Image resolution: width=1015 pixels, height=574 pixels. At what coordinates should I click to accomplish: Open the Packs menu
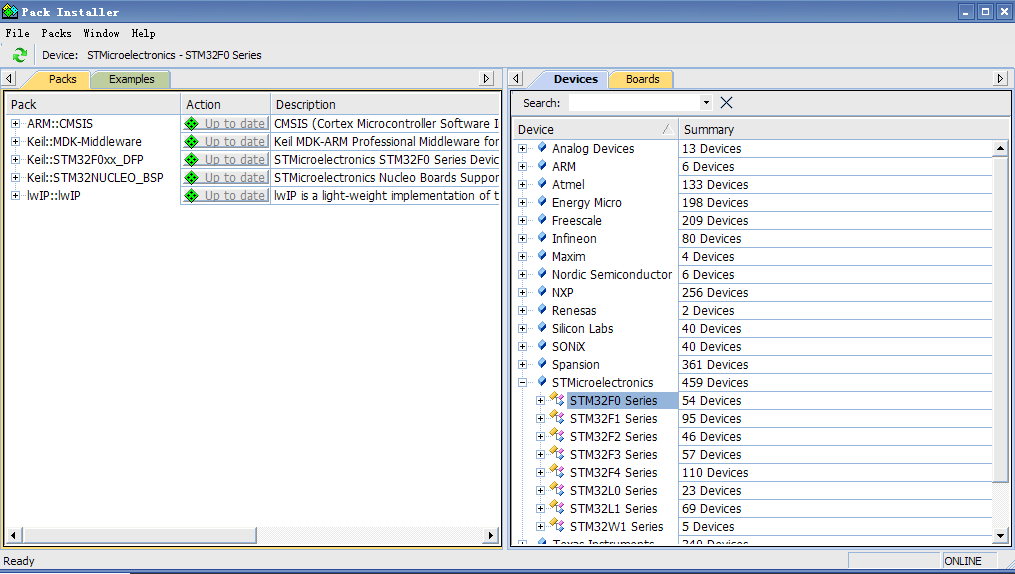coord(56,33)
